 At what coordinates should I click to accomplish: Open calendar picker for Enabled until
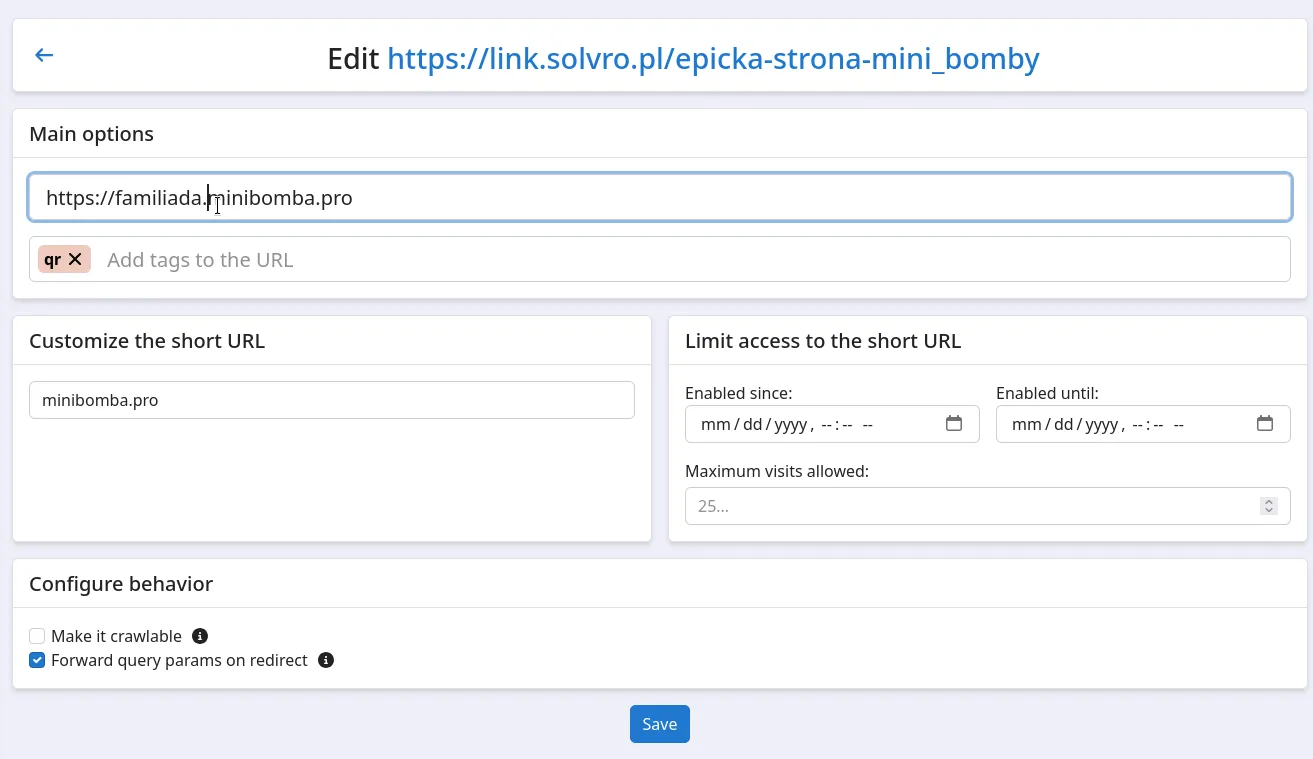1264,424
